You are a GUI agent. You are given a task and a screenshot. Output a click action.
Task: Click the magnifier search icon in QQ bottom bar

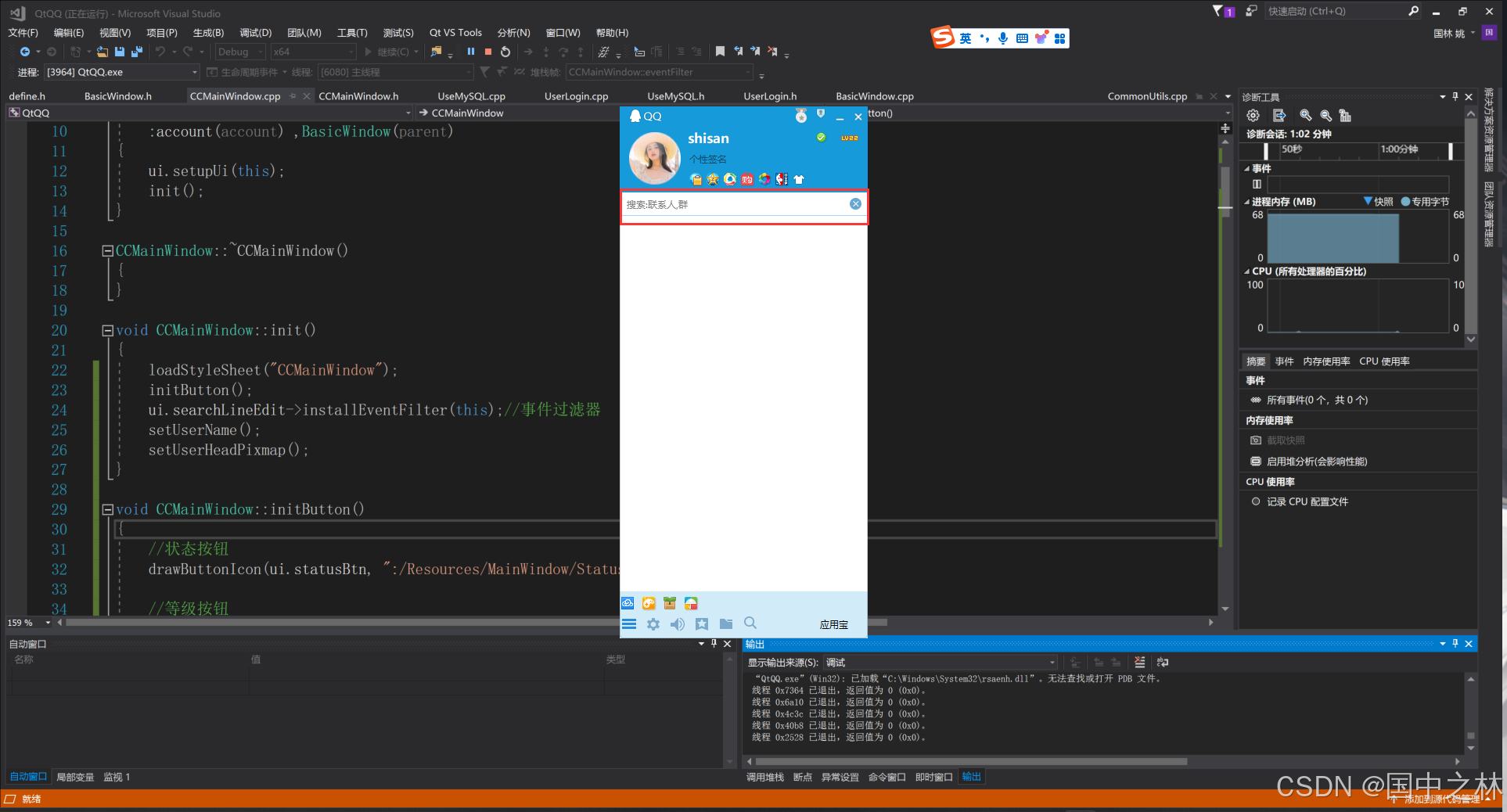click(750, 623)
